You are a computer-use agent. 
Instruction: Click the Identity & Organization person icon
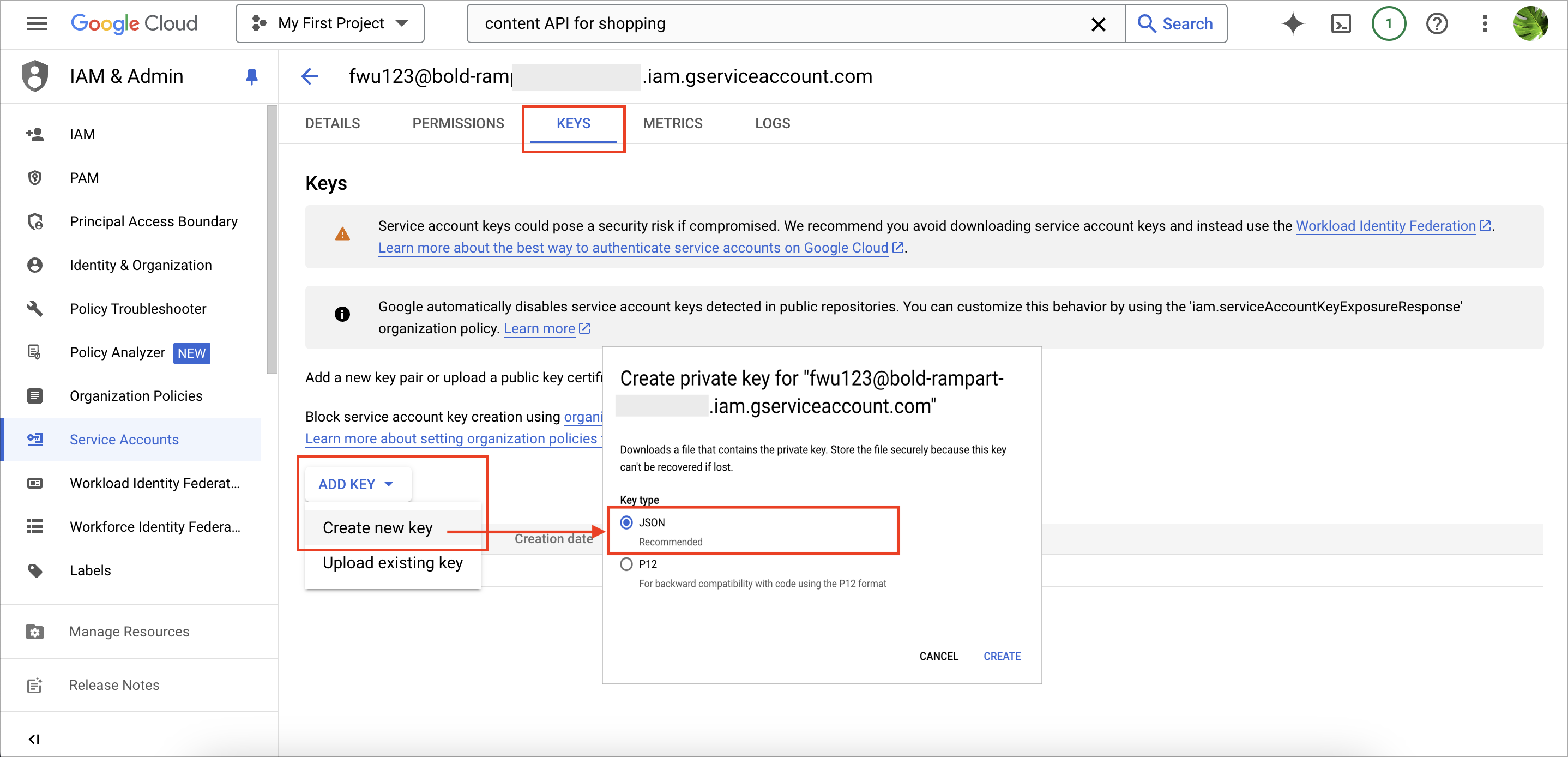coord(35,266)
